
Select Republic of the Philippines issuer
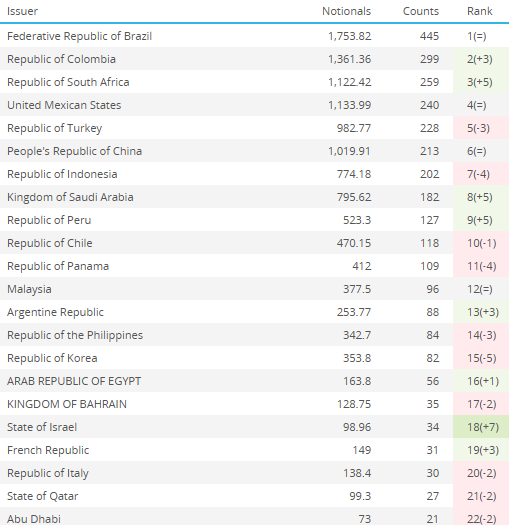(x=75, y=335)
